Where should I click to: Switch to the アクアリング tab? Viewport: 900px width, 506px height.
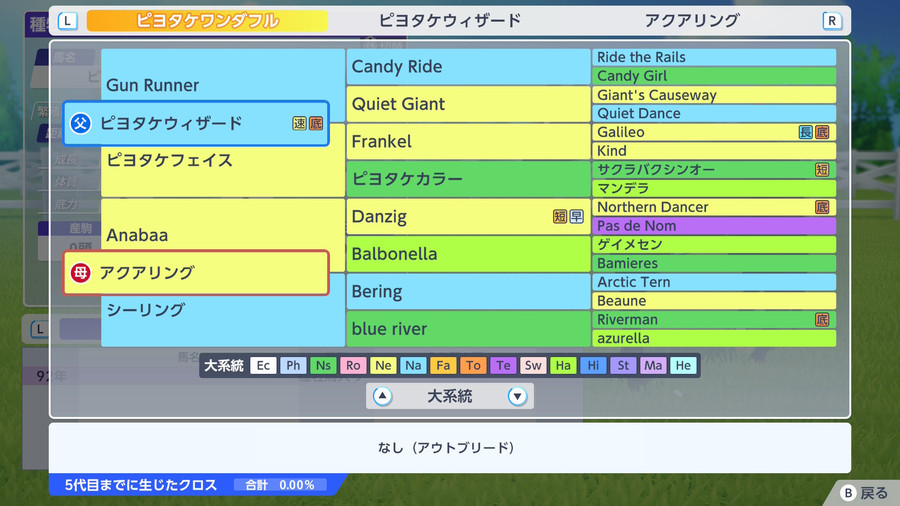point(692,21)
